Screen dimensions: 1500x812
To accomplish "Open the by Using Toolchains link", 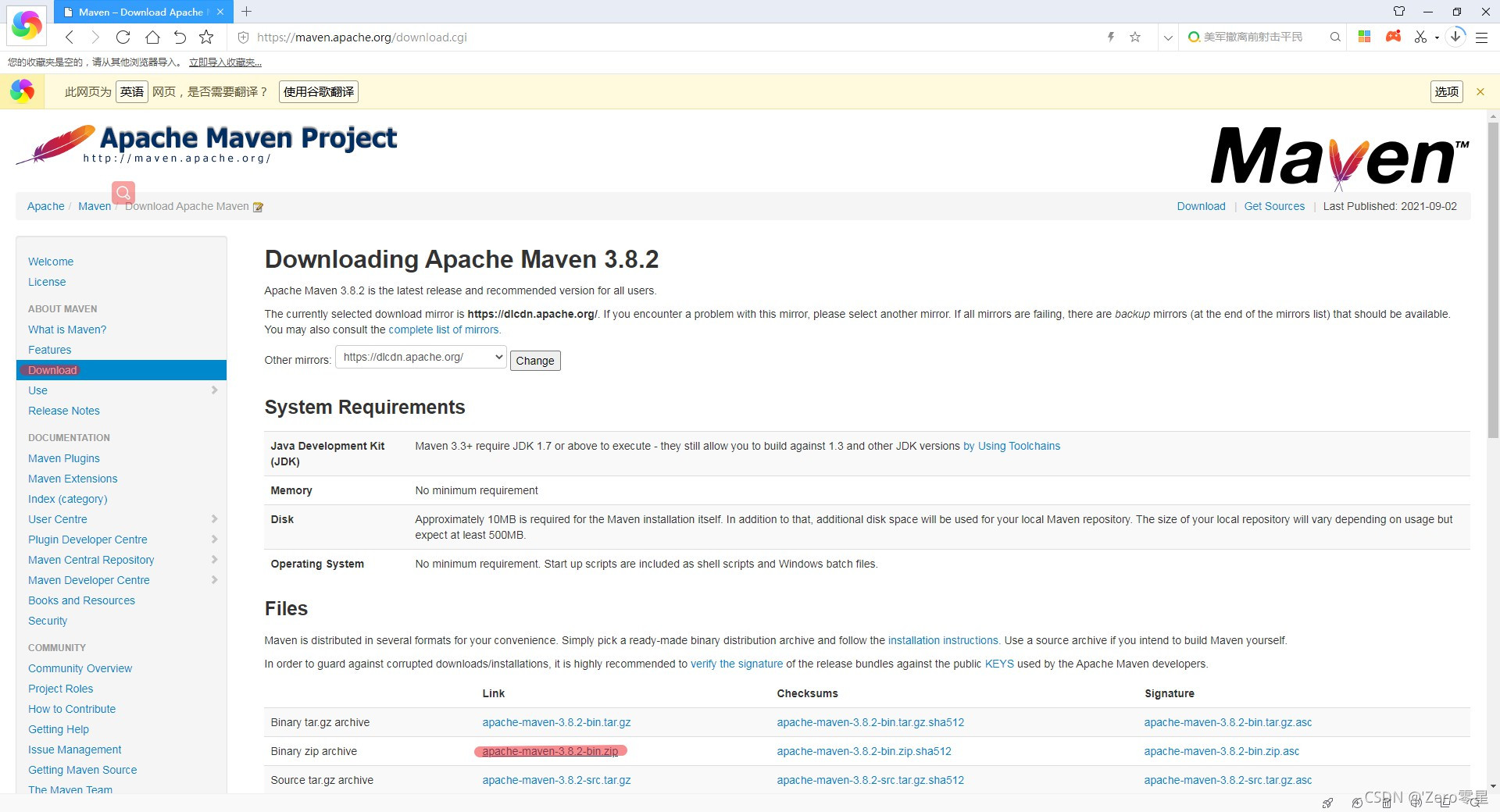I will pyautogui.click(x=1012, y=446).
